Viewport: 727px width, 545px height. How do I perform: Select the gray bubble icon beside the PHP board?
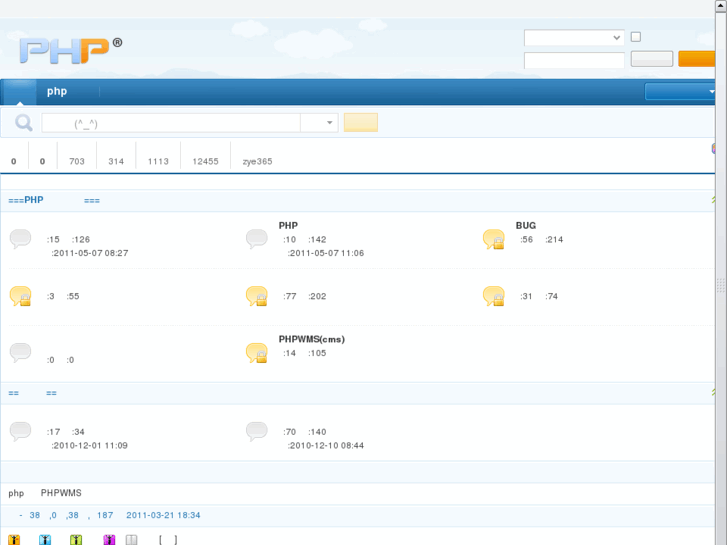pyautogui.click(x=257, y=239)
